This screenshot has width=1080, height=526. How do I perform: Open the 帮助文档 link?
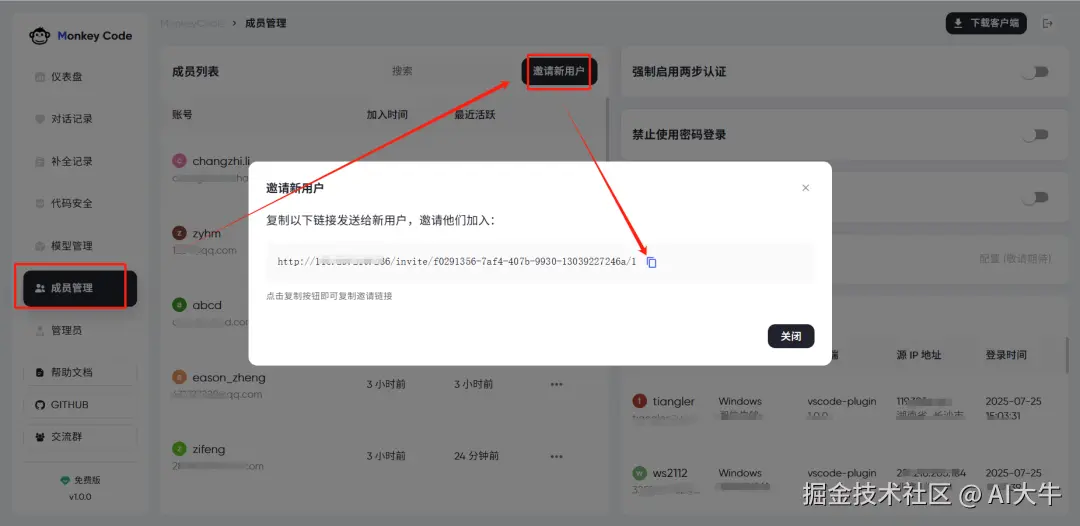click(x=80, y=372)
